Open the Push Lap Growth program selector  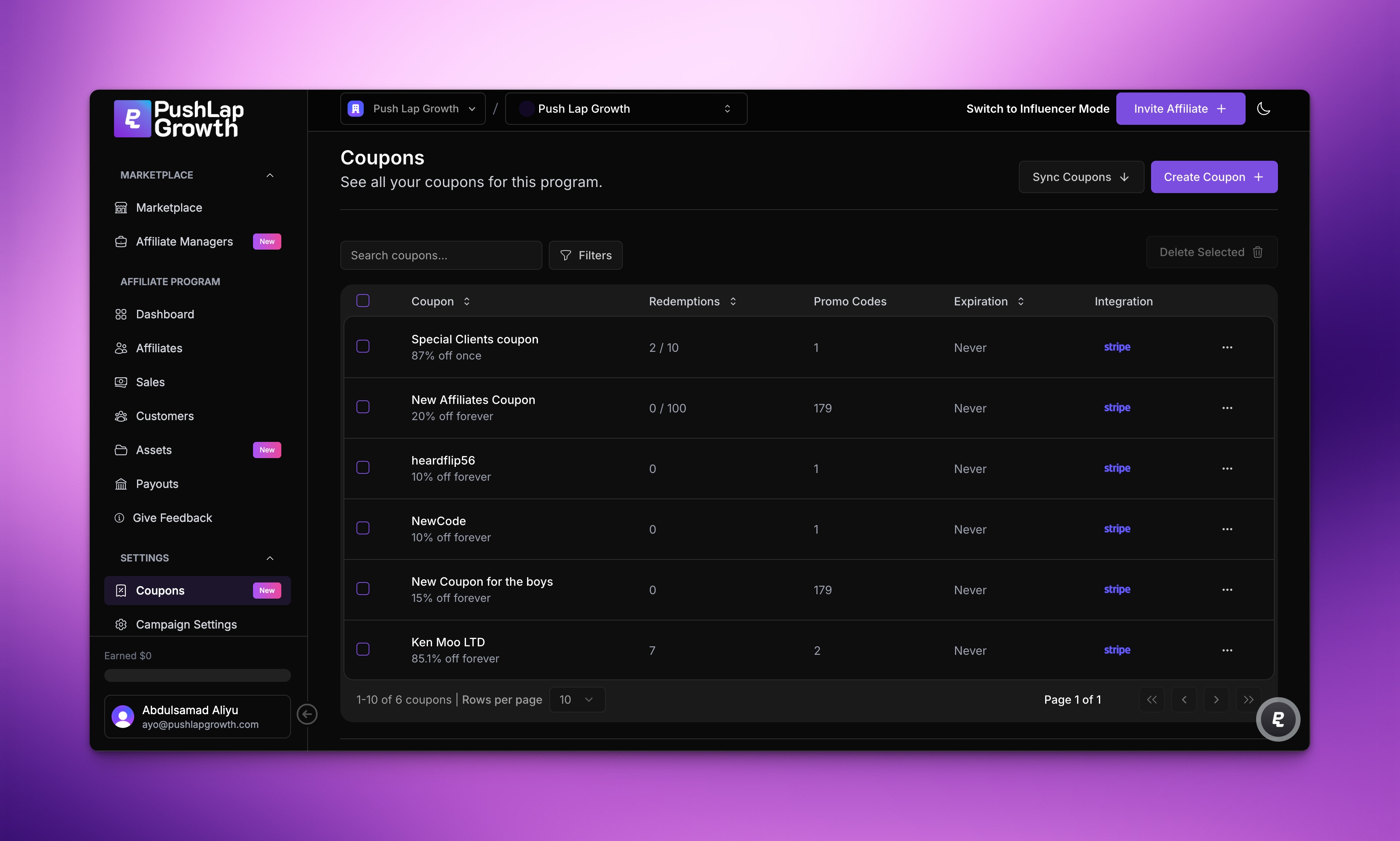[x=626, y=108]
